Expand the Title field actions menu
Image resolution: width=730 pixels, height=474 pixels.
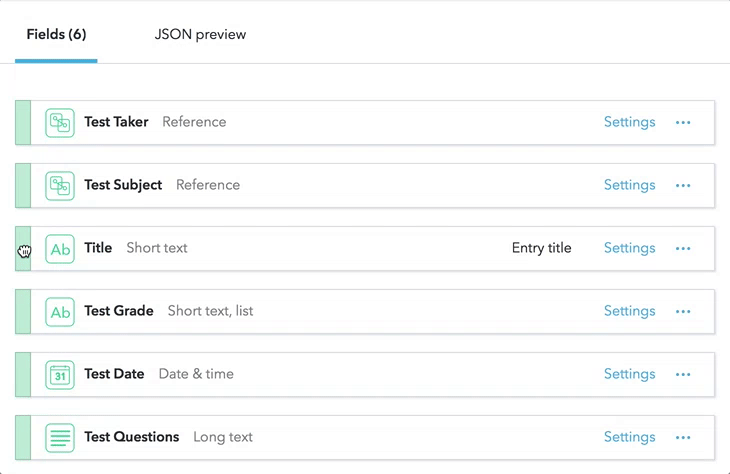[x=683, y=248]
